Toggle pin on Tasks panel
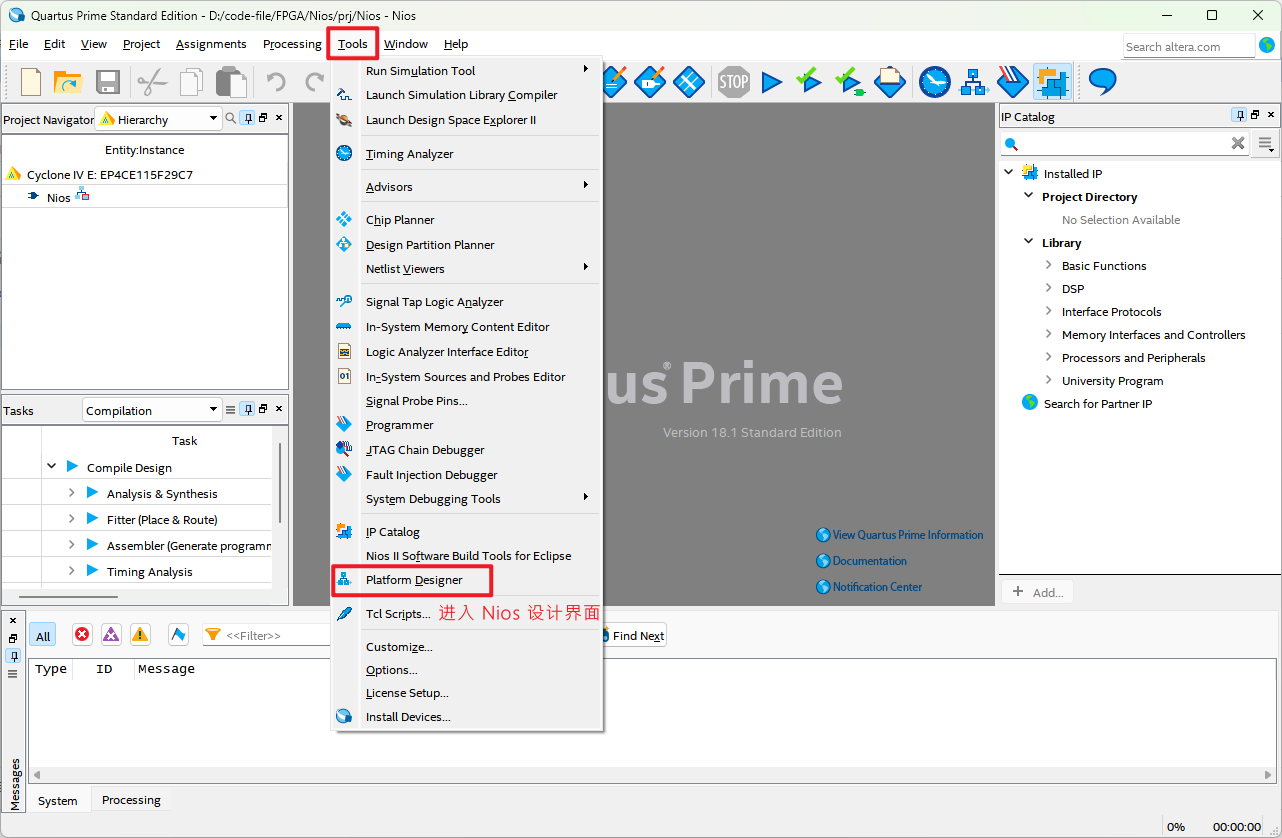The image size is (1282, 838). click(x=248, y=409)
